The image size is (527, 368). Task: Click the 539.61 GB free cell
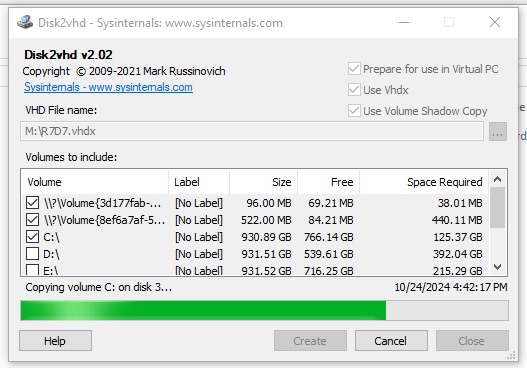pyautogui.click(x=329, y=254)
